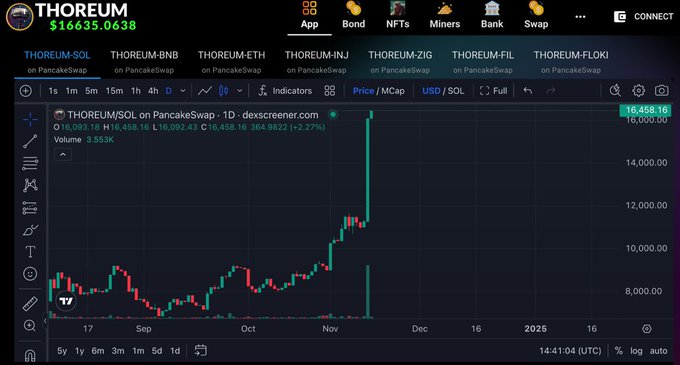Select the 5m chart interval

pyautogui.click(x=91, y=91)
